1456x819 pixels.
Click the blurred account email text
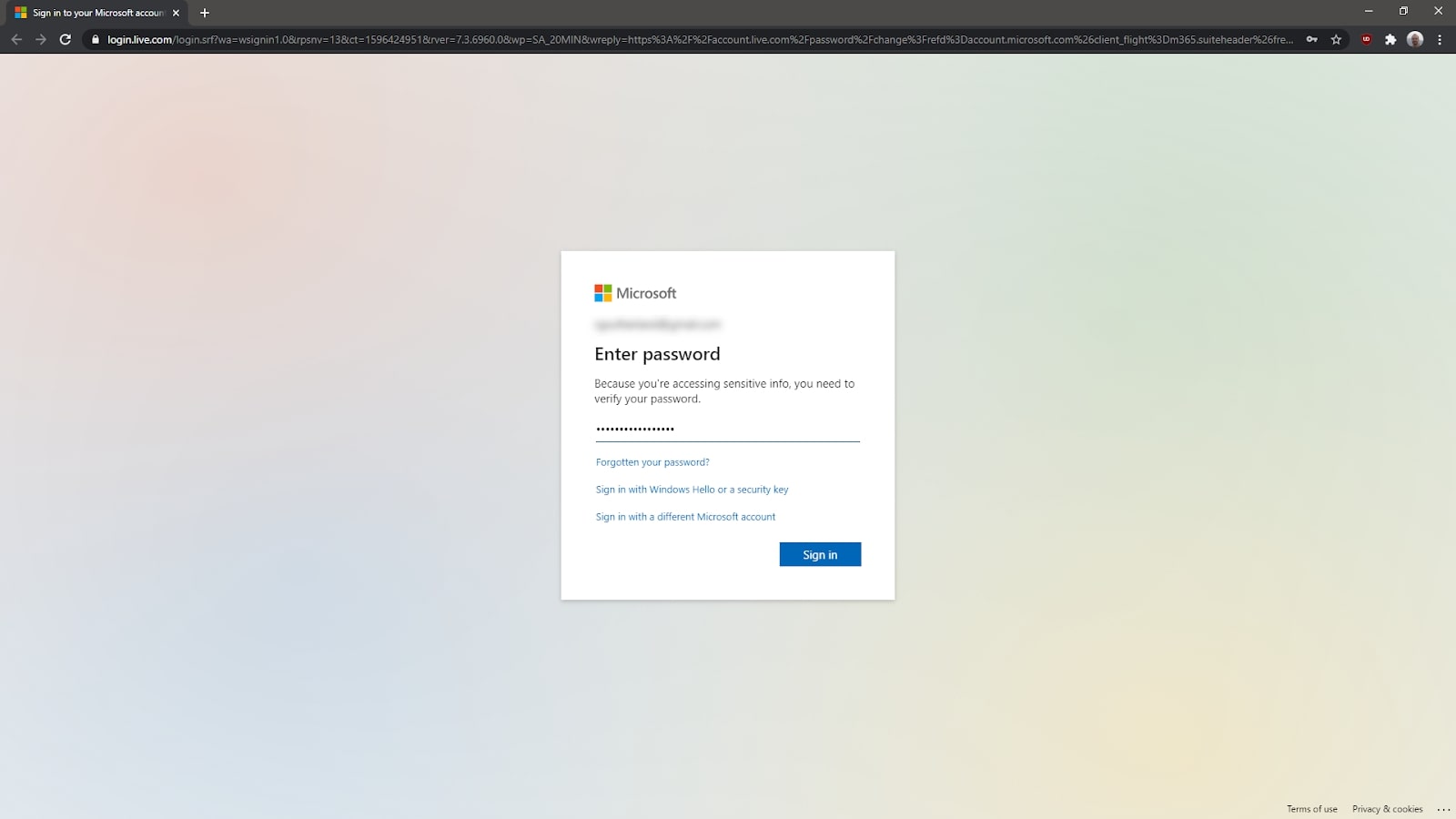coord(657,324)
